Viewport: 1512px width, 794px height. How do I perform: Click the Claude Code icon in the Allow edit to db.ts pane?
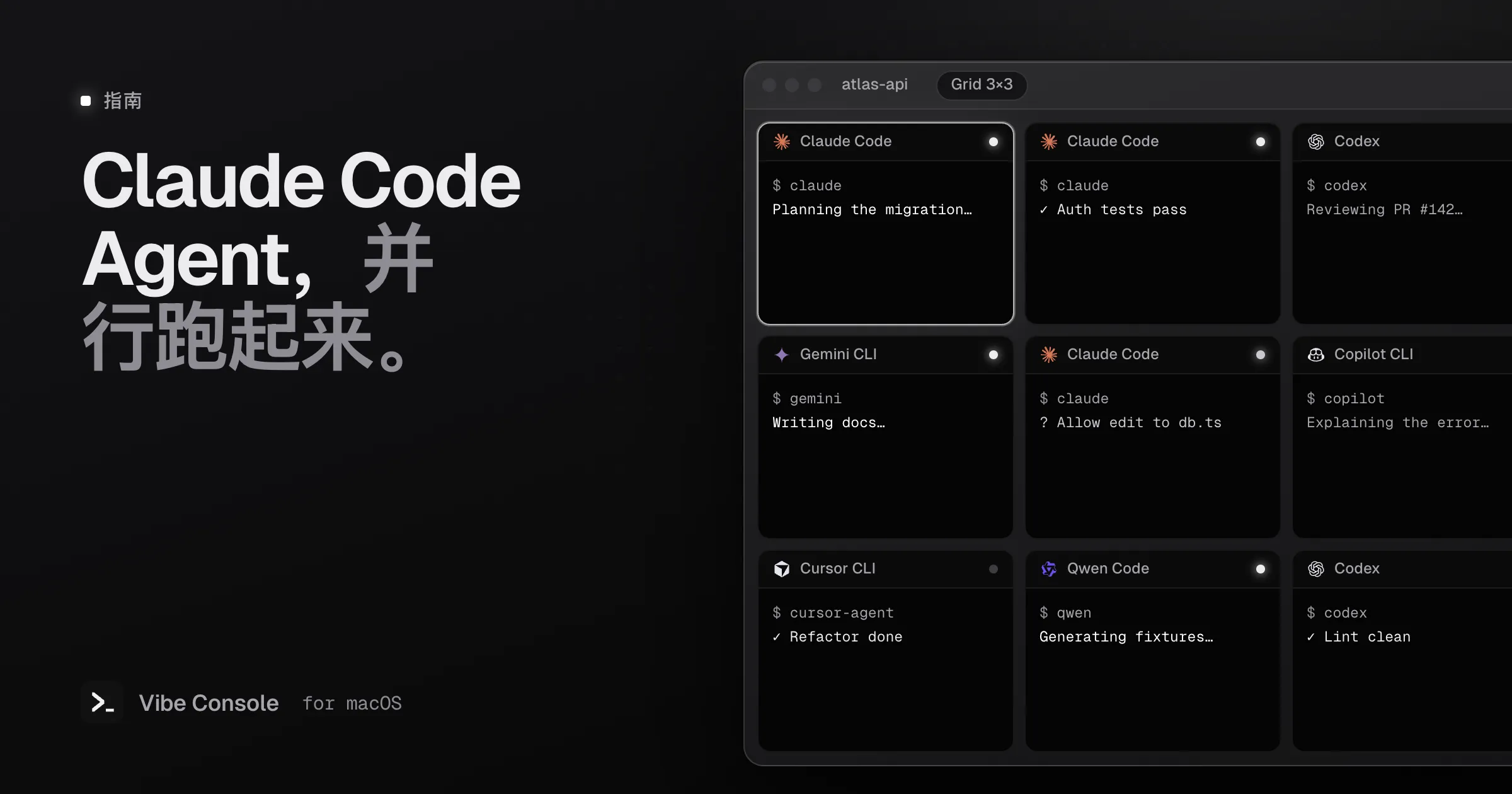click(x=1049, y=355)
